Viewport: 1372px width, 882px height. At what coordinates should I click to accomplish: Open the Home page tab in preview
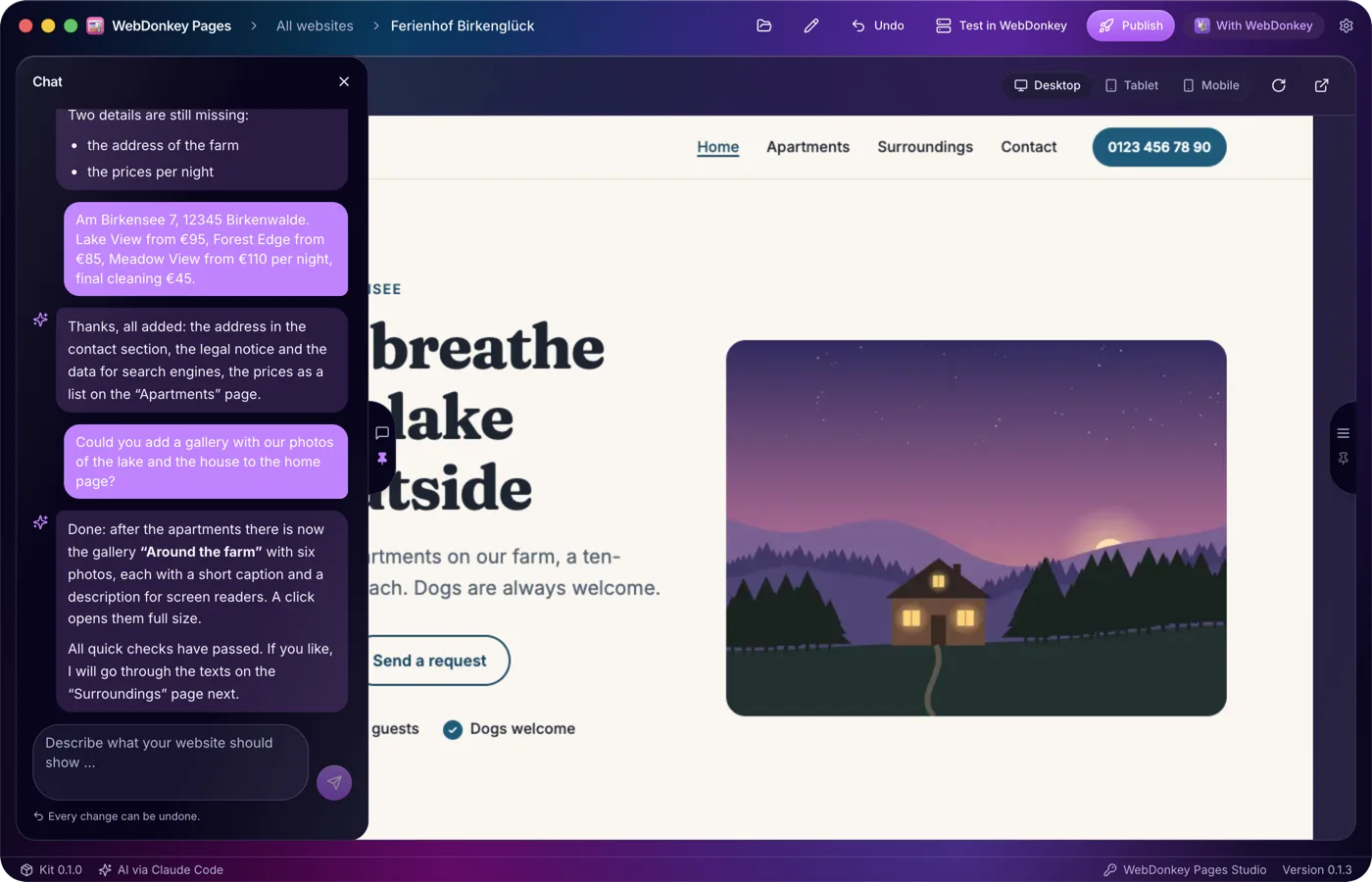click(718, 147)
